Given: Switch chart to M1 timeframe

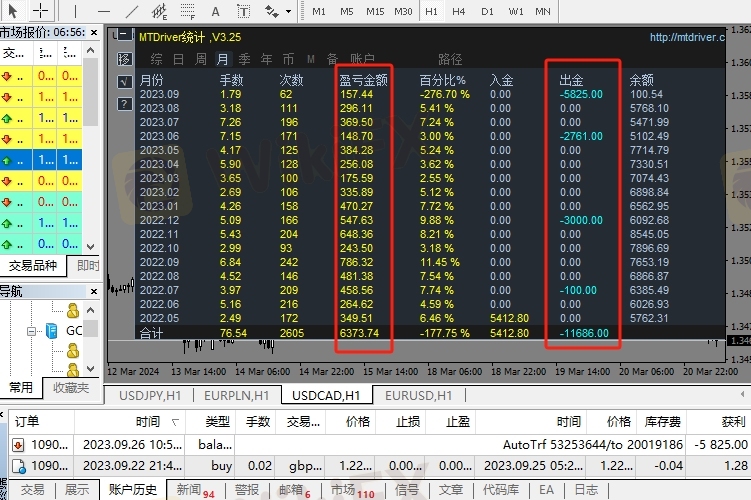Looking at the screenshot, I should coord(319,11).
